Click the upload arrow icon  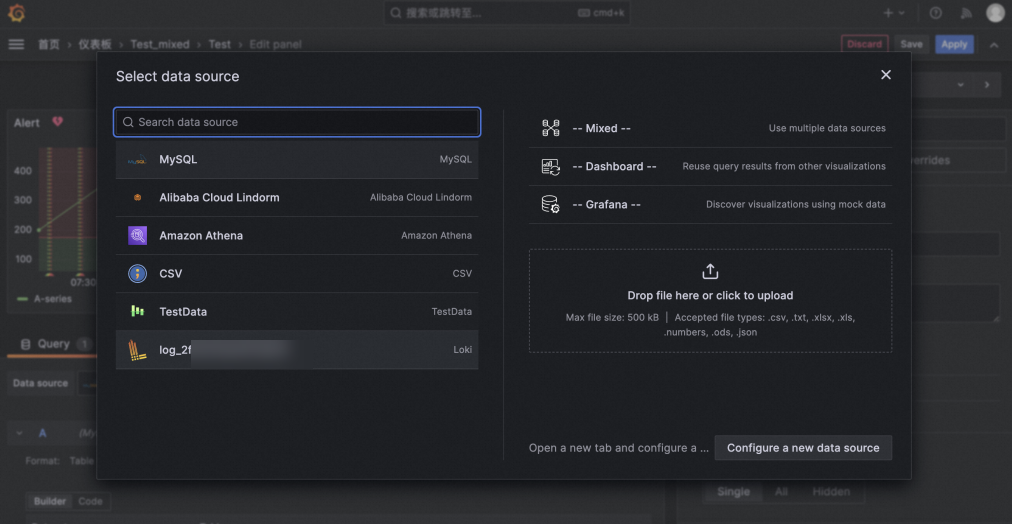click(x=710, y=271)
